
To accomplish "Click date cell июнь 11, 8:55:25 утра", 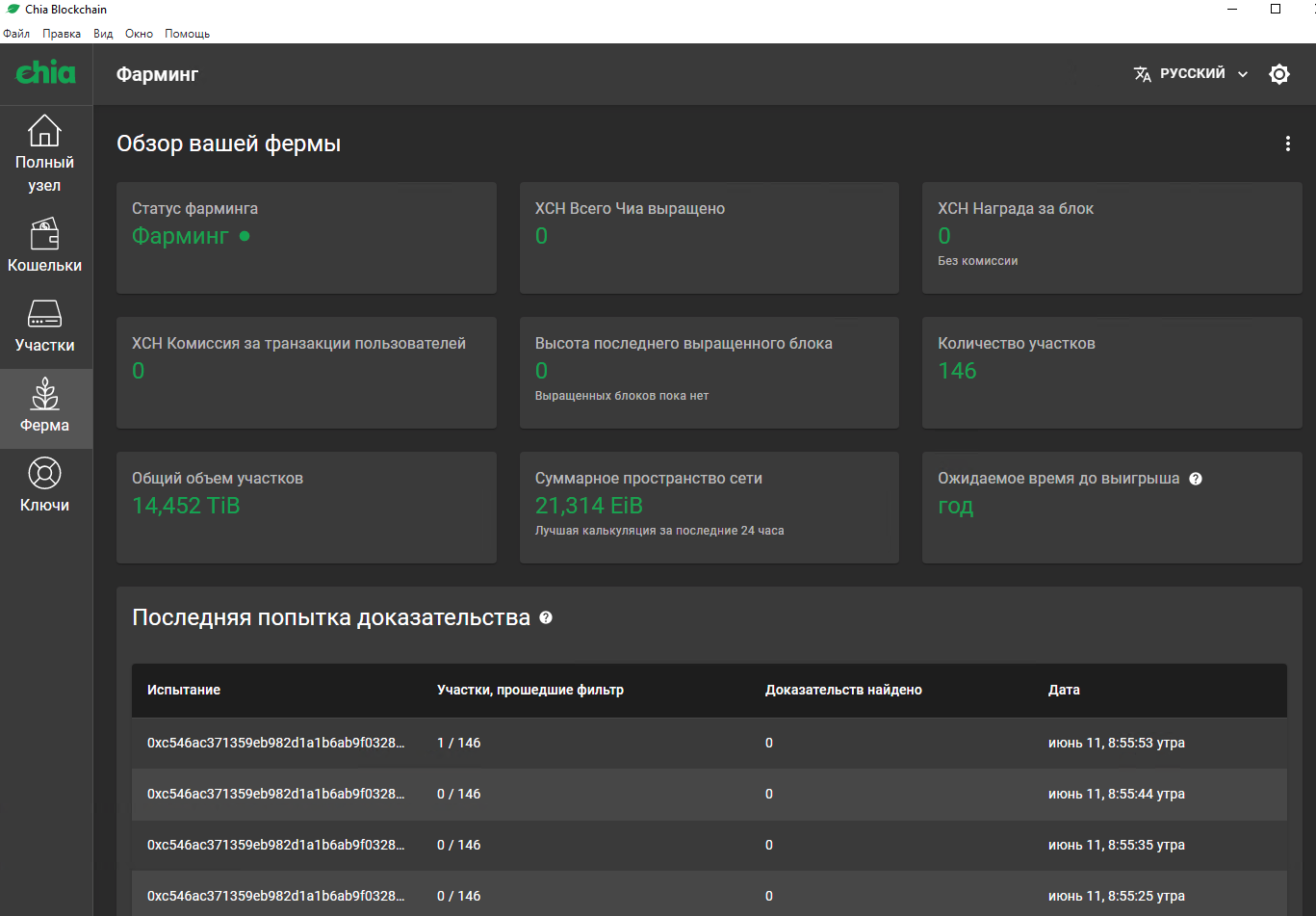I will (1117, 896).
